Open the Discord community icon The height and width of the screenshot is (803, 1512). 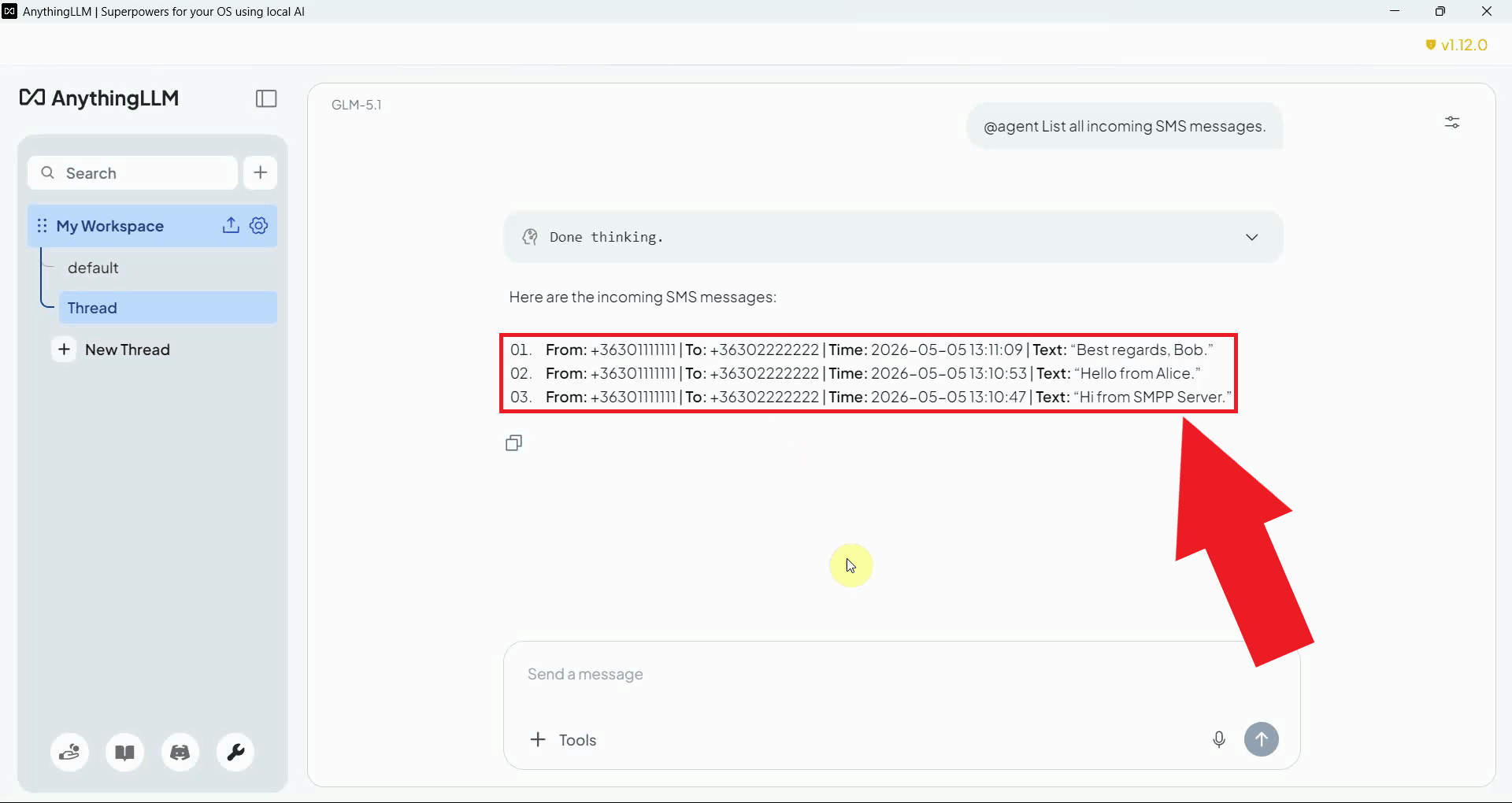click(180, 753)
